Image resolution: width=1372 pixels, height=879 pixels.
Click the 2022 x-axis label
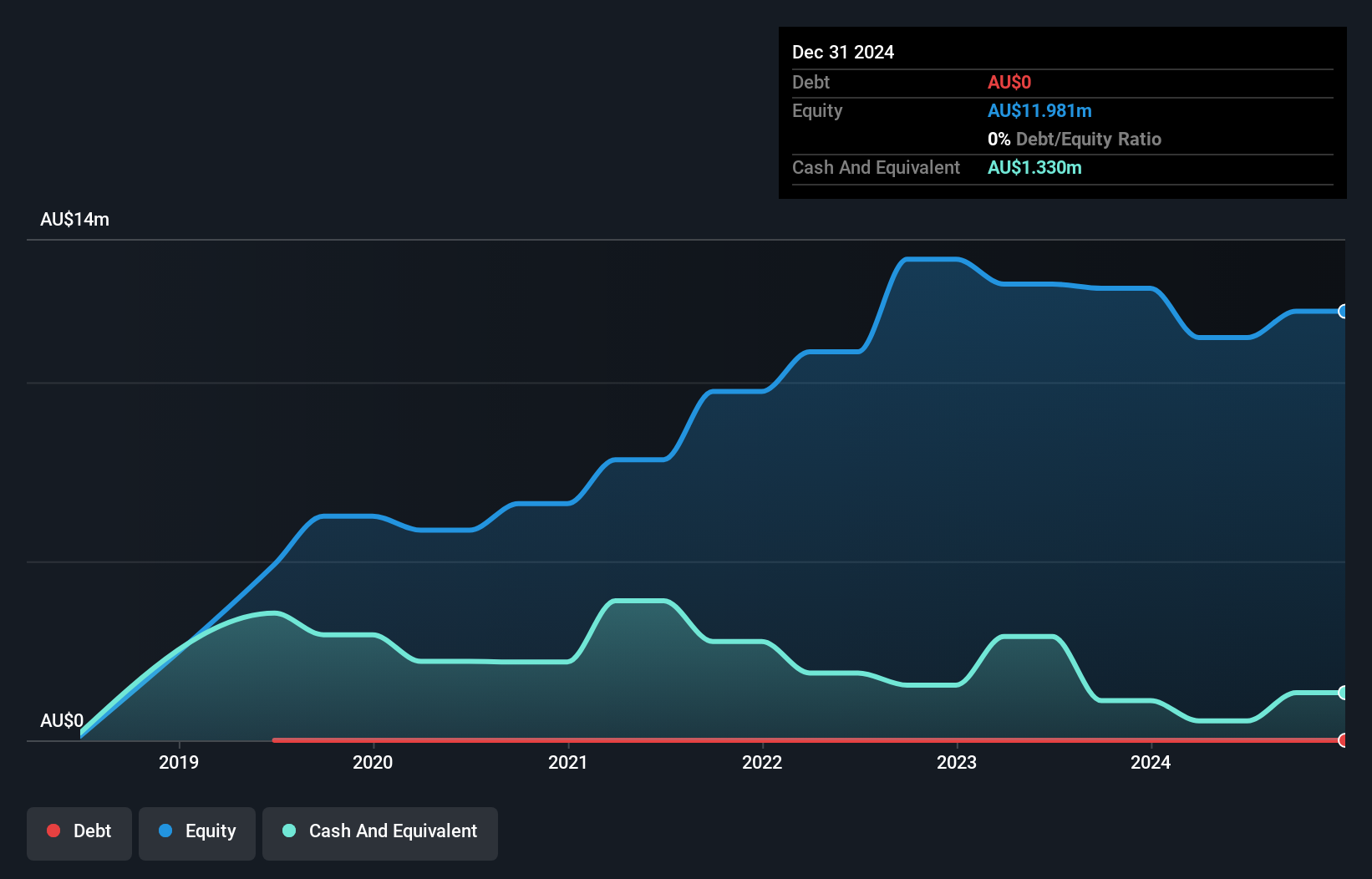[762, 762]
